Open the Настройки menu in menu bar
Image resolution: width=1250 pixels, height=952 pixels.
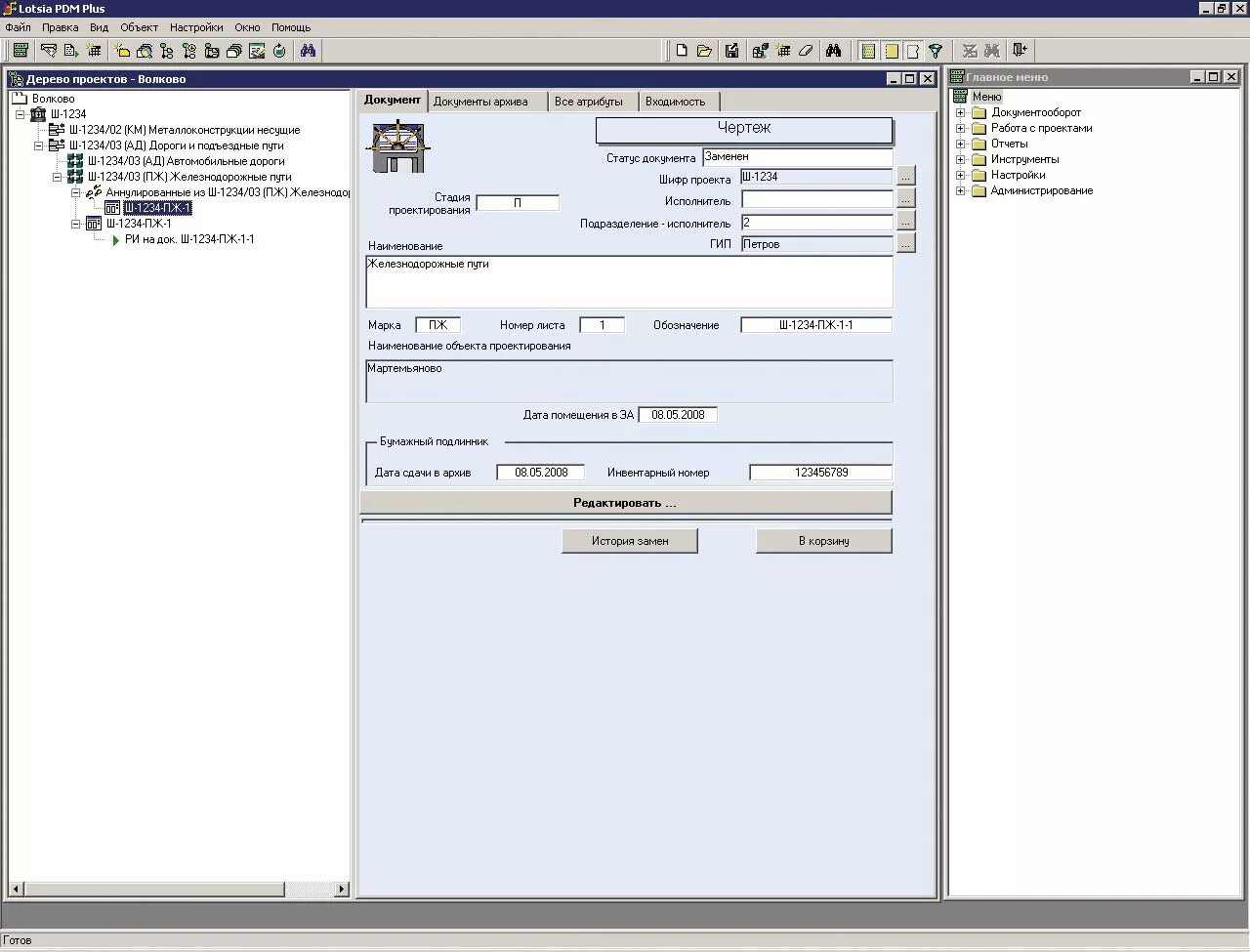196,27
